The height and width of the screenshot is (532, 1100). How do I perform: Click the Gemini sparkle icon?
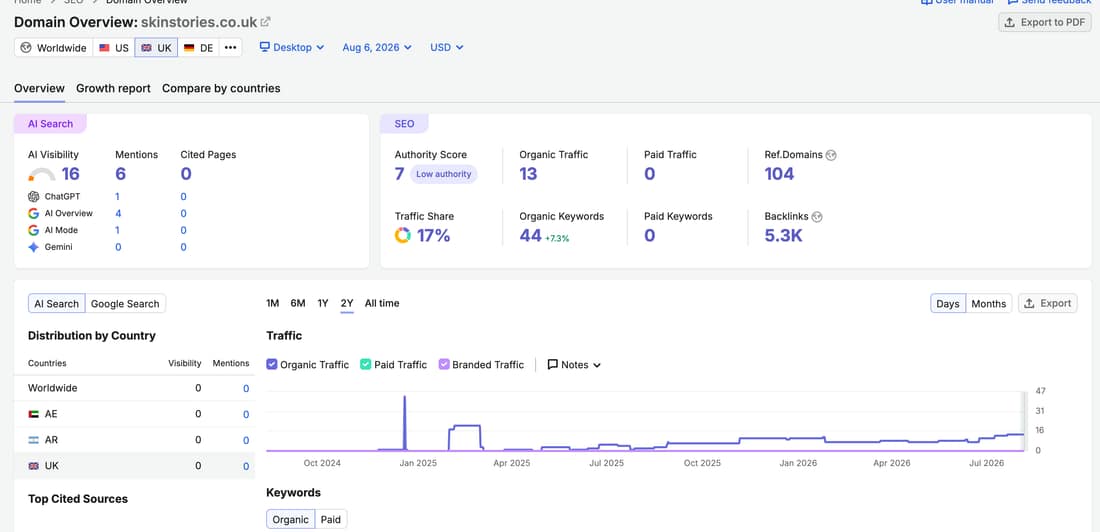coord(34,247)
